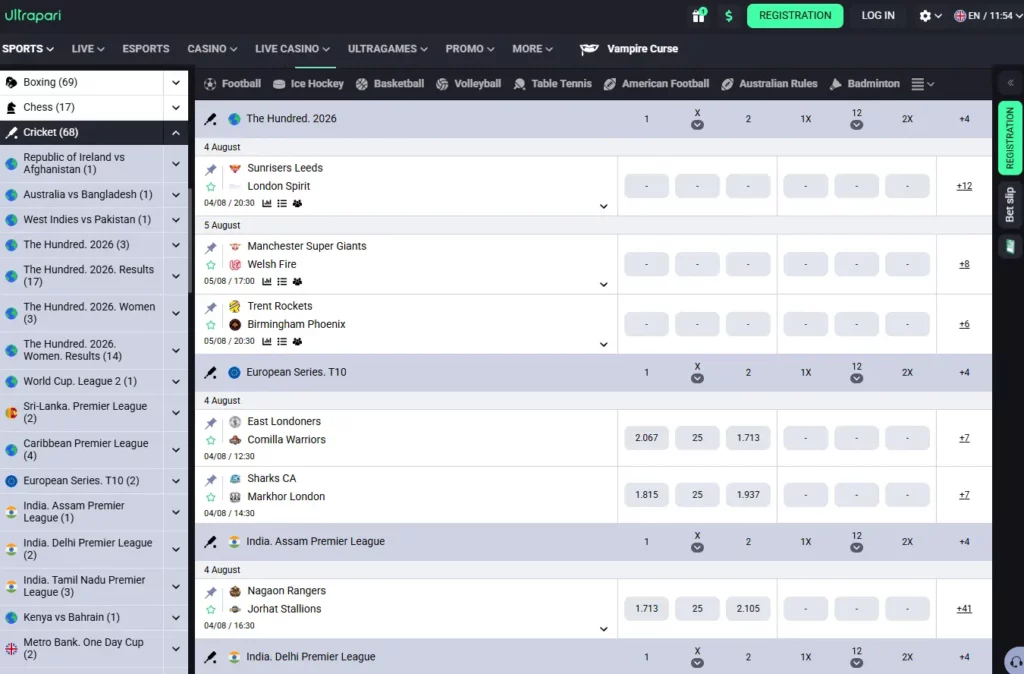This screenshot has width=1024, height=674.
Task: Open The Hundred. 2026 league header
Action: pyautogui.click(x=291, y=119)
